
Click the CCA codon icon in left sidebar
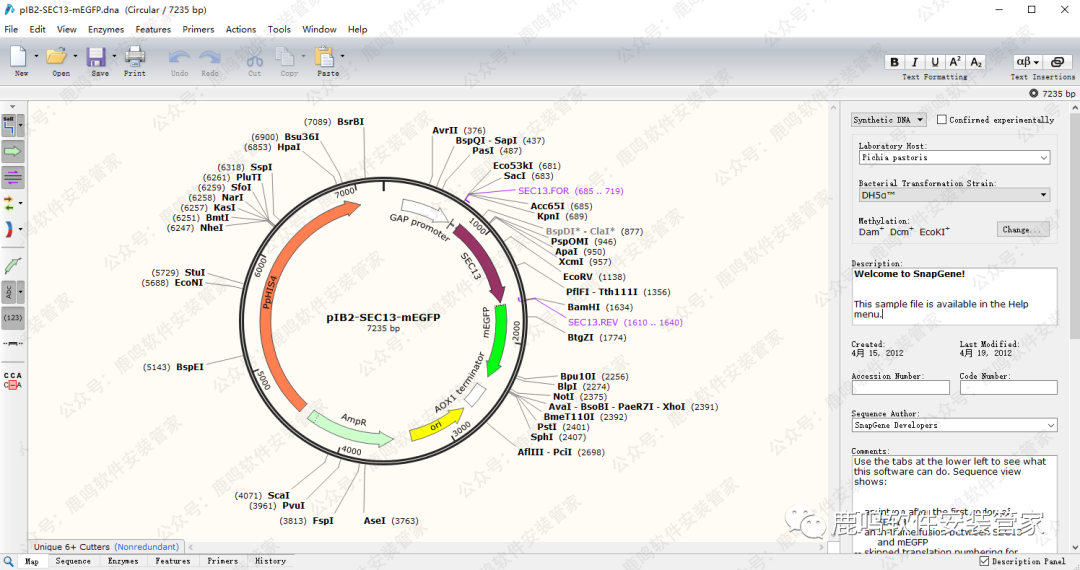click(x=13, y=380)
